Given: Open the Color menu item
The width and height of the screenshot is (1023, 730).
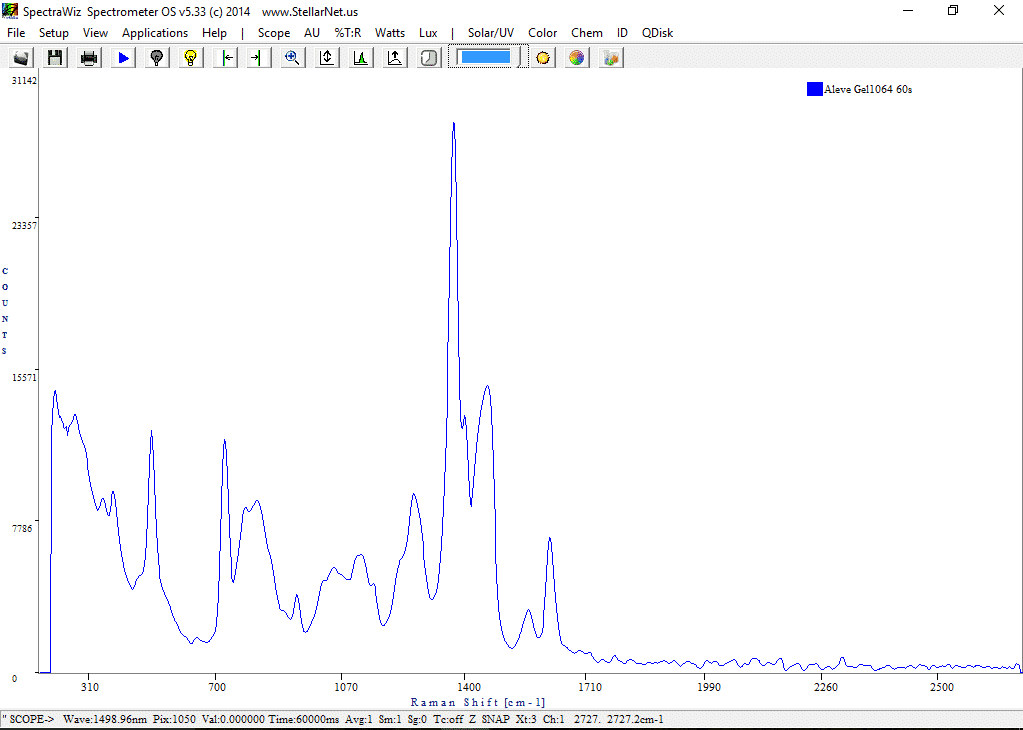Looking at the screenshot, I should (x=542, y=33).
